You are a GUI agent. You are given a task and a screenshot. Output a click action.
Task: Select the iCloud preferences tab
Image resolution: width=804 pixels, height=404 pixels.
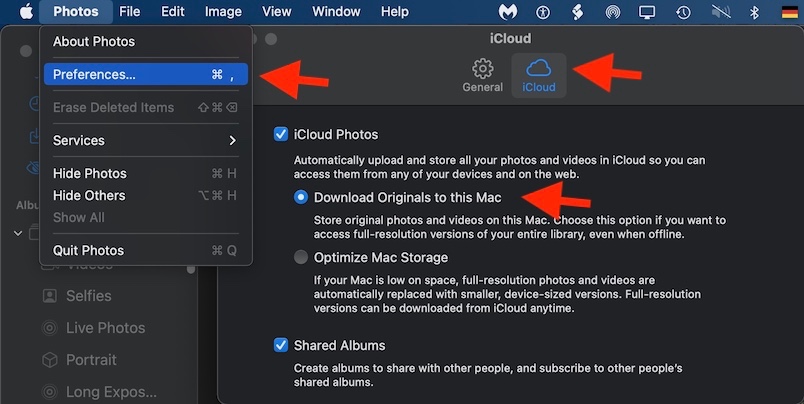(539, 75)
